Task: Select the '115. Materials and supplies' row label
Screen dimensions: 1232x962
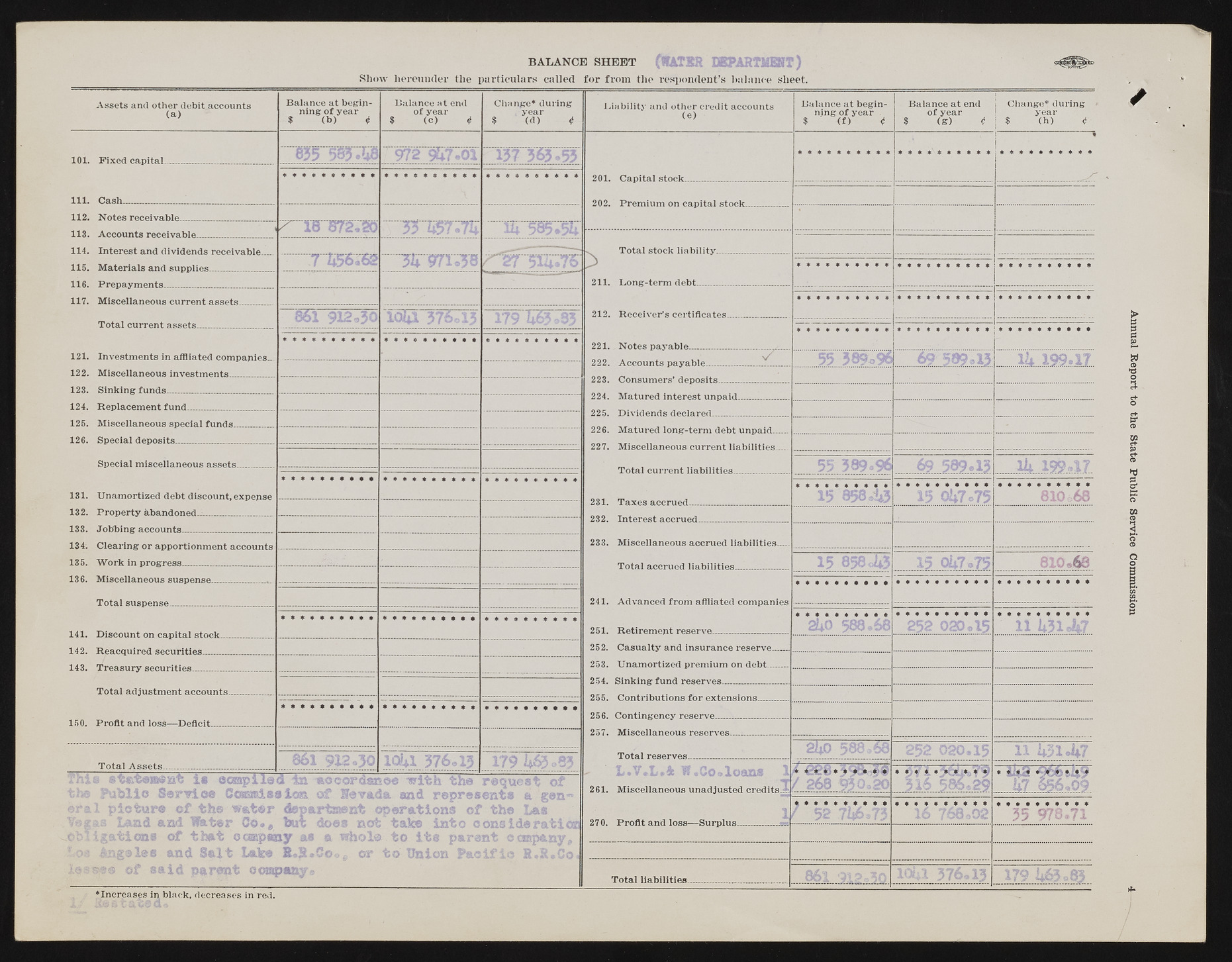Action: [139, 268]
